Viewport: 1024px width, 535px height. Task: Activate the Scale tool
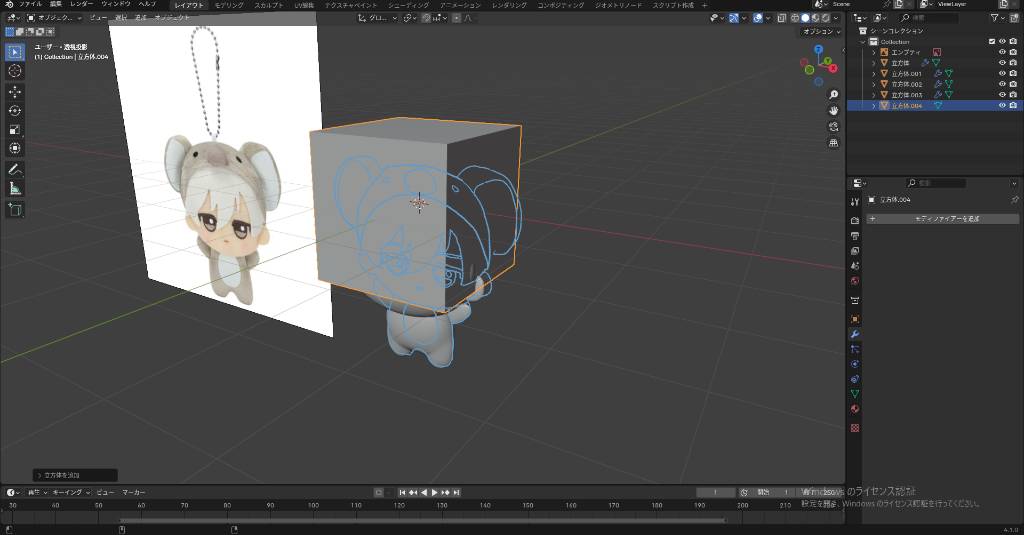(x=15, y=129)
